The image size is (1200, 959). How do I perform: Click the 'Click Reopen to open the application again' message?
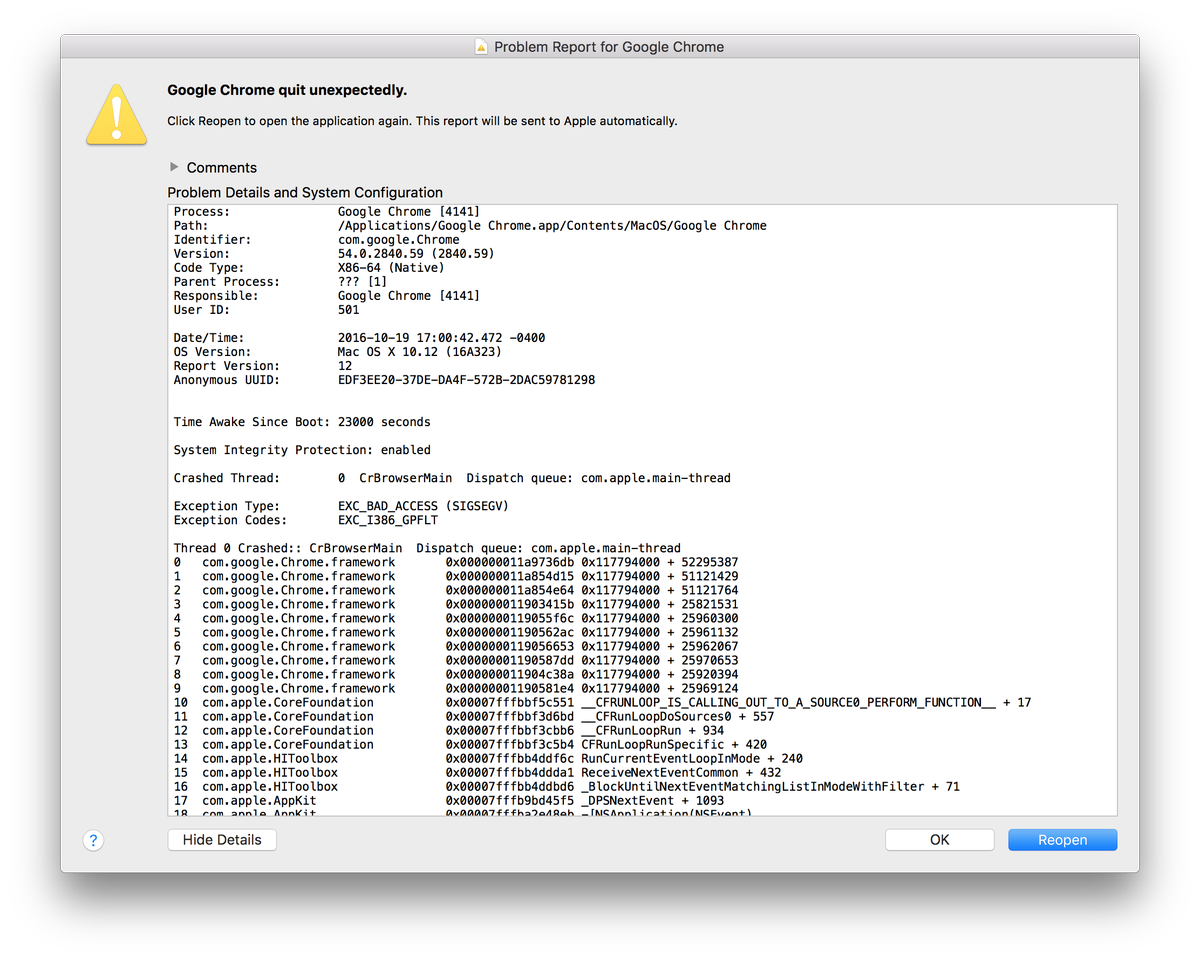(x=422, y=121)
